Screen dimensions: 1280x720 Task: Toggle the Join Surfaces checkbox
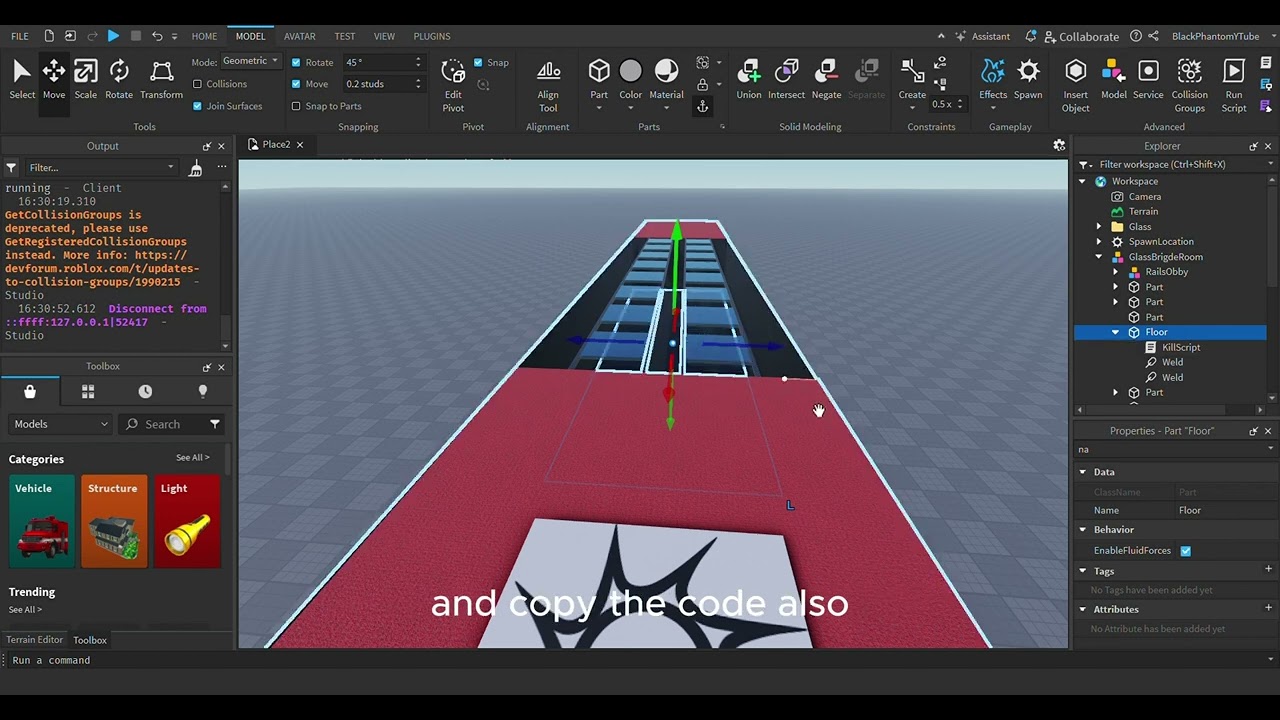tap(197, 106)
